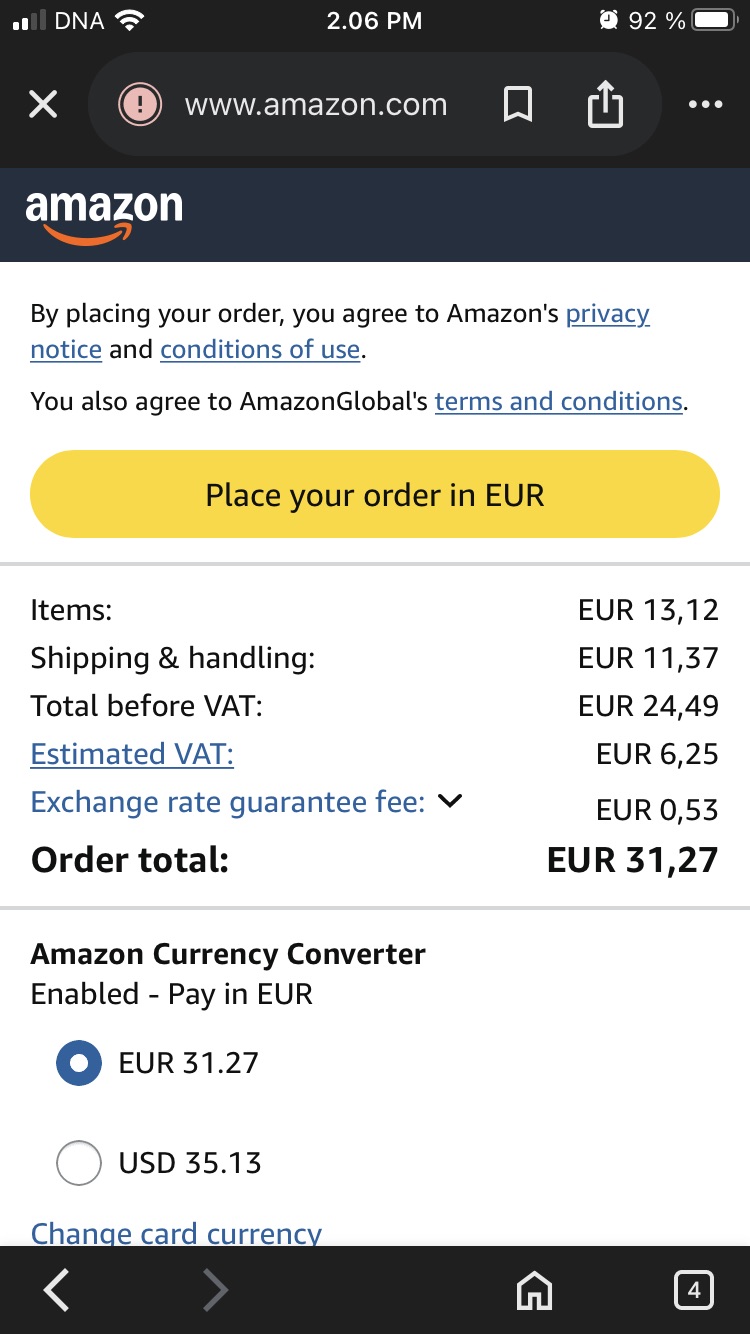This screenshot has height=1334, width=750.
Task: Open the tabs switcher showing 4
Action: [693, 1290]
